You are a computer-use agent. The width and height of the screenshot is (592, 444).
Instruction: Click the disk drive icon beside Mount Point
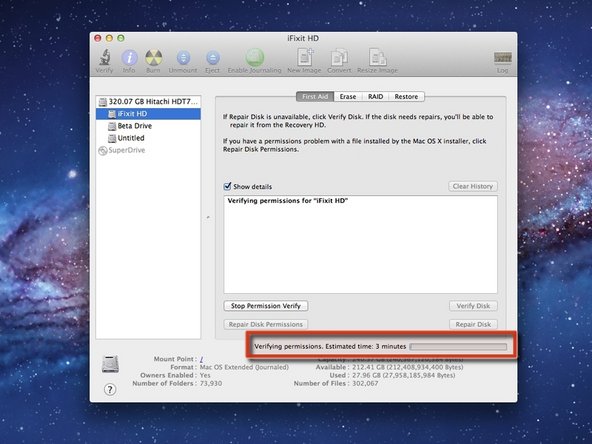(110, 364)
